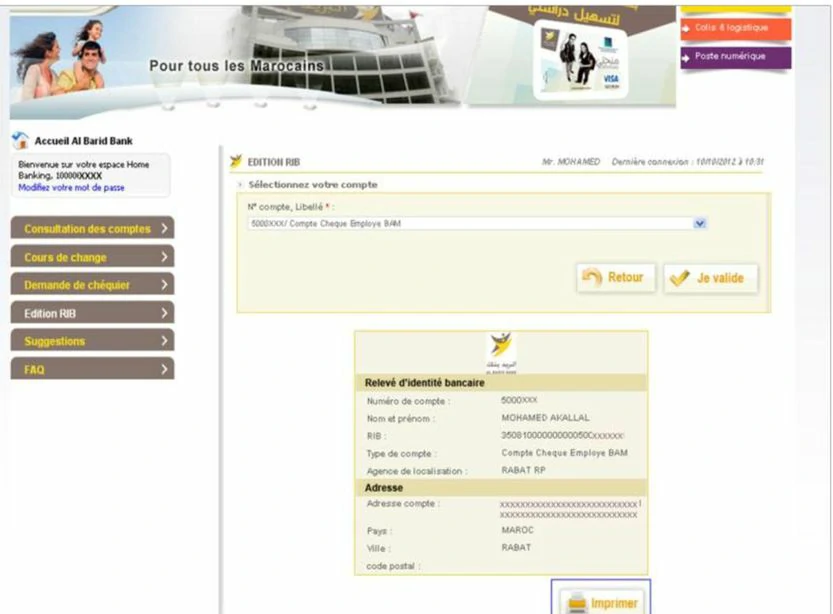Screen dimensions: 833x614
Task: Click Mr. MOHAMED user label
Action: tap(571, 161)
